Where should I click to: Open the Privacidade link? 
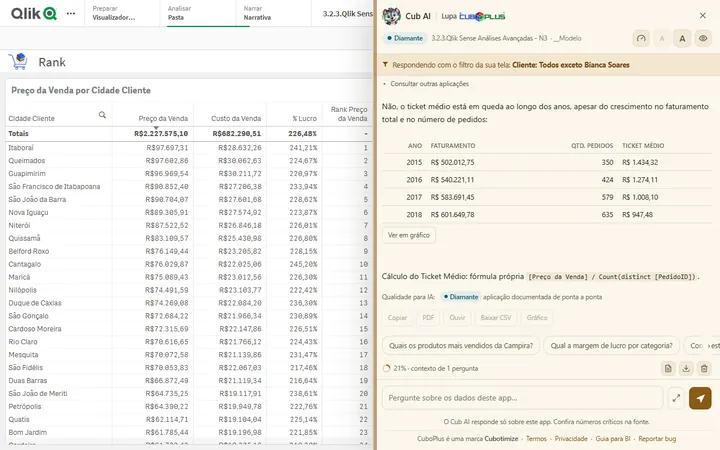tap(571, 439)
